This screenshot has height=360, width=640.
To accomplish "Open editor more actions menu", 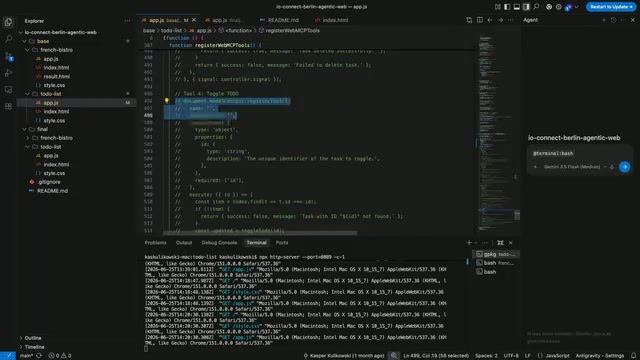I will (511, 20).
